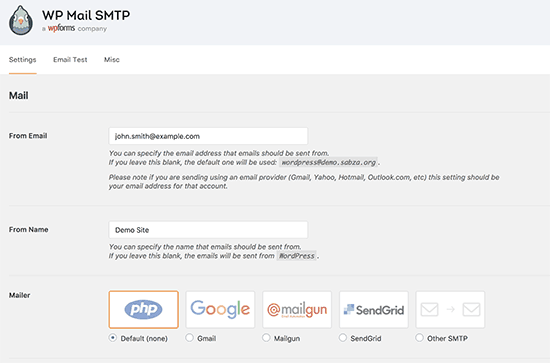Switch to the Misc tab

coord(112,60)
